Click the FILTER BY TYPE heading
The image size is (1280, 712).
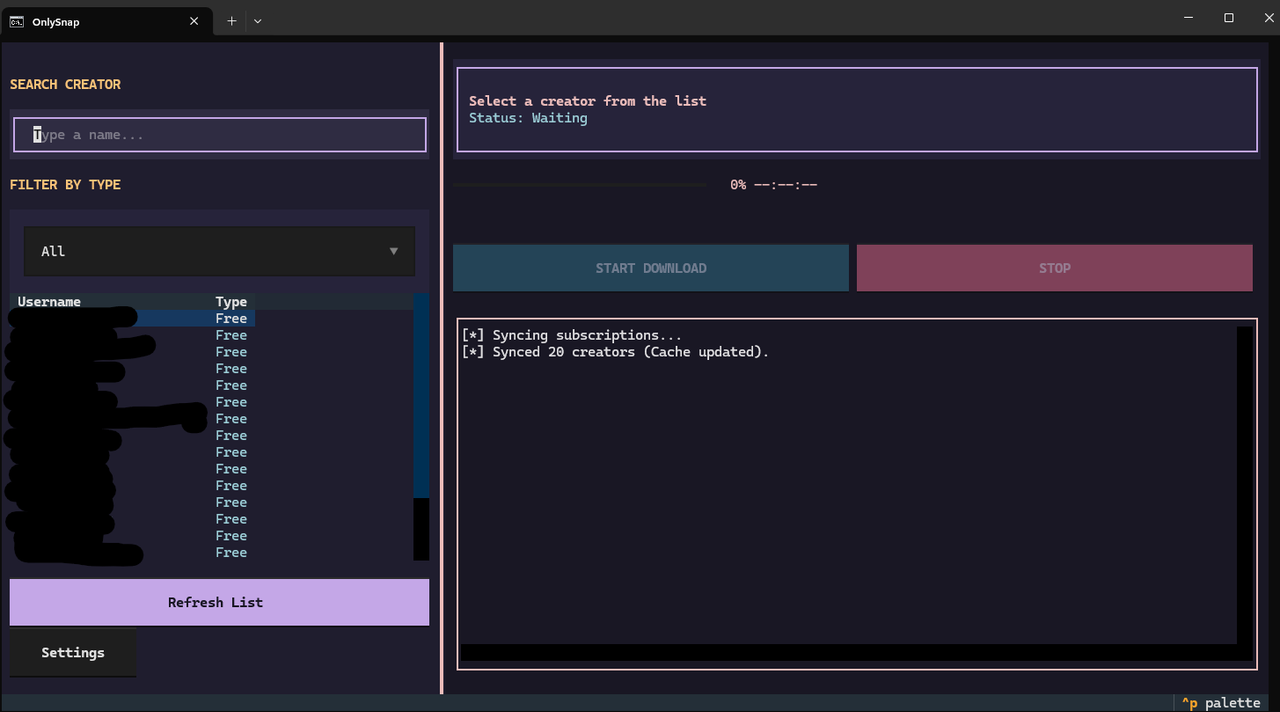(65, 184)
